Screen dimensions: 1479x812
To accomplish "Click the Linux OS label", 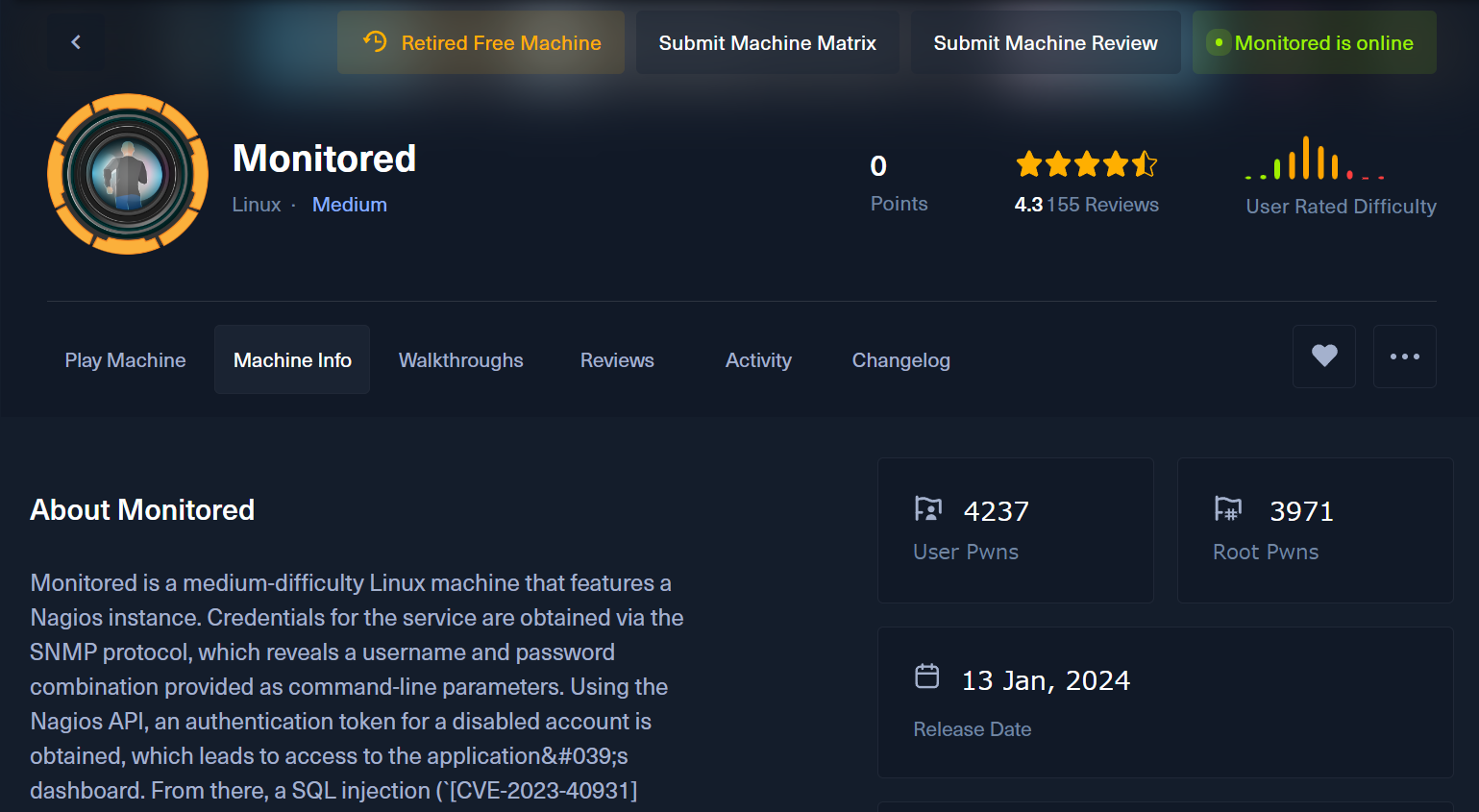I will pyautogui.click(x=257, y=205).
